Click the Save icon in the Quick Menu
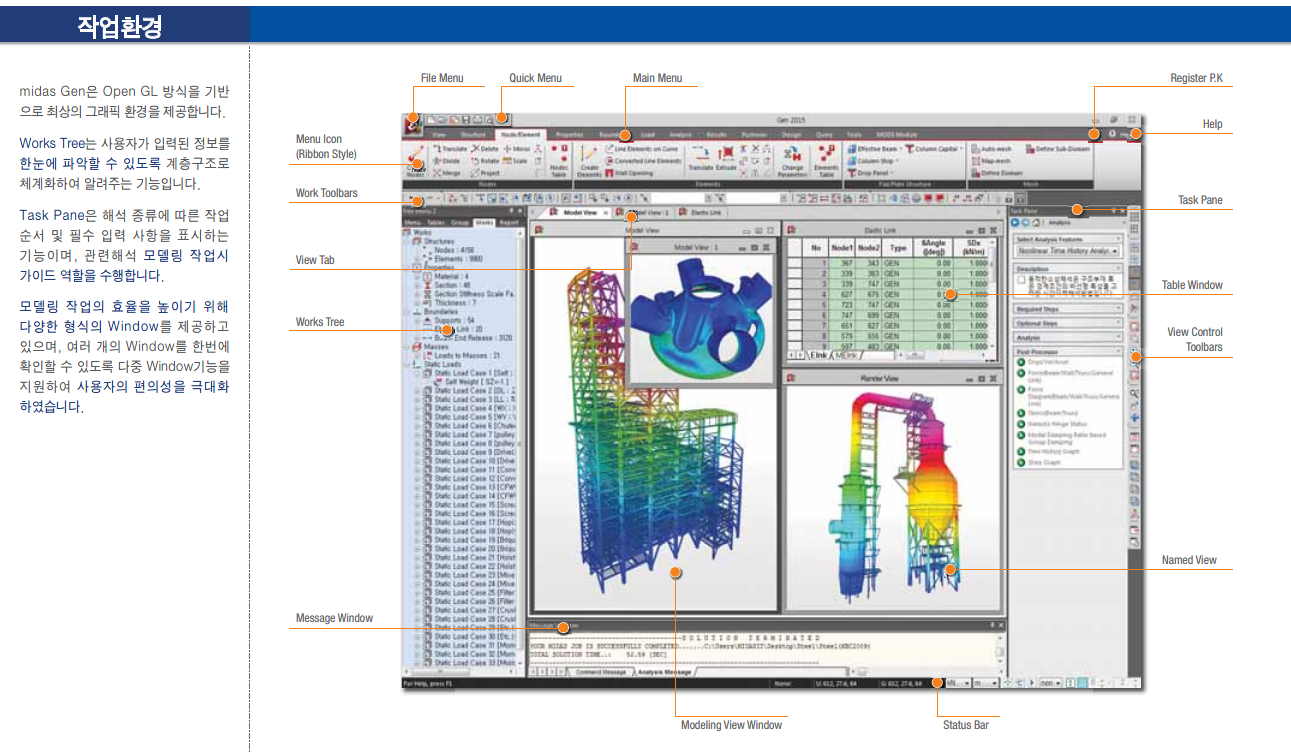 click(466, 119)
